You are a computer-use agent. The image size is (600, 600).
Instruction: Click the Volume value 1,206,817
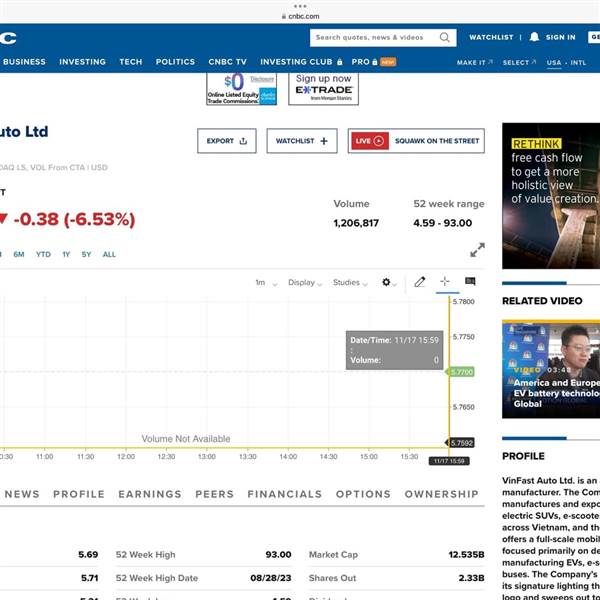click(x=356, y=223)
